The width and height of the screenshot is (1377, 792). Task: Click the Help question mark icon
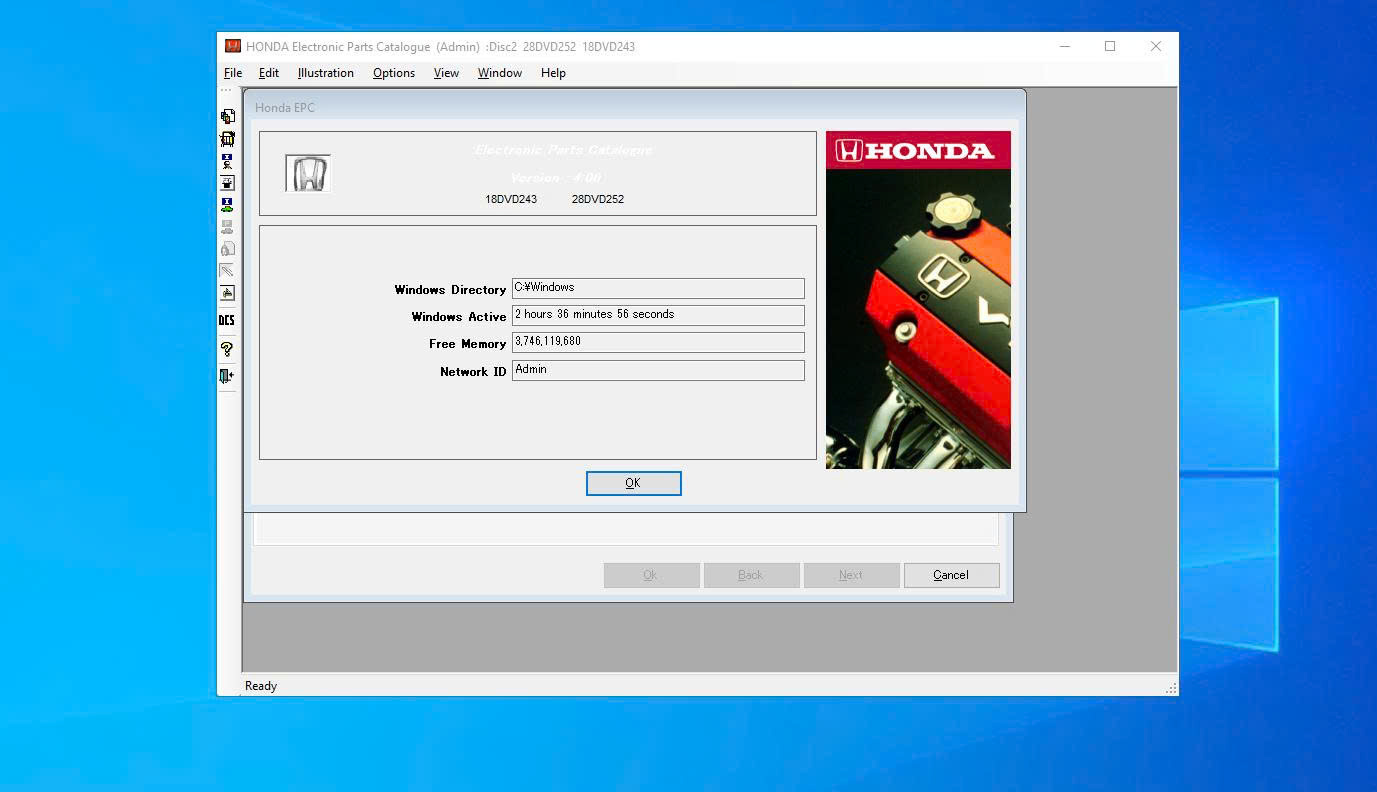[227, 348]
